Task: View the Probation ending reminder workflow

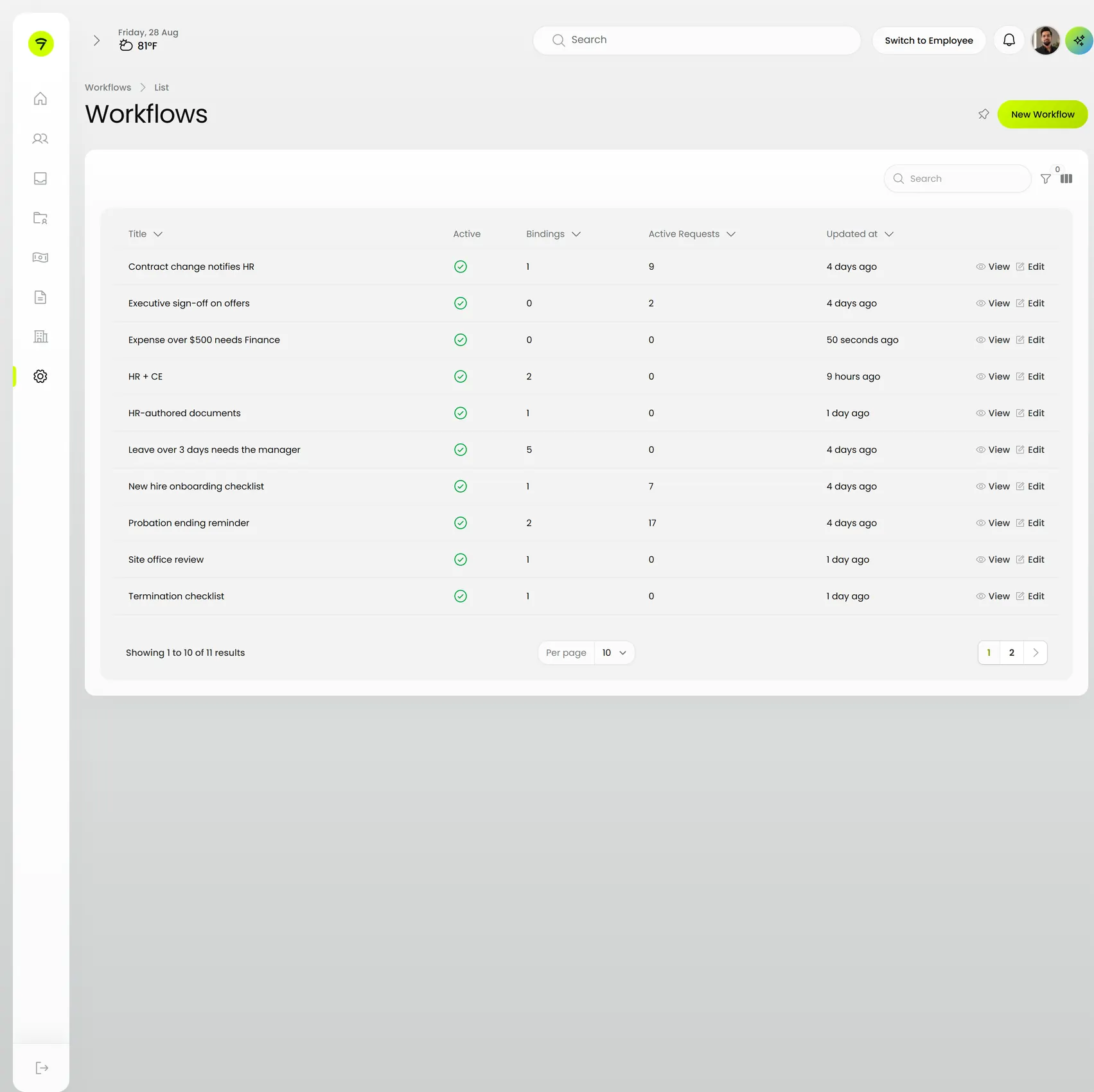Action: (993, 523)
